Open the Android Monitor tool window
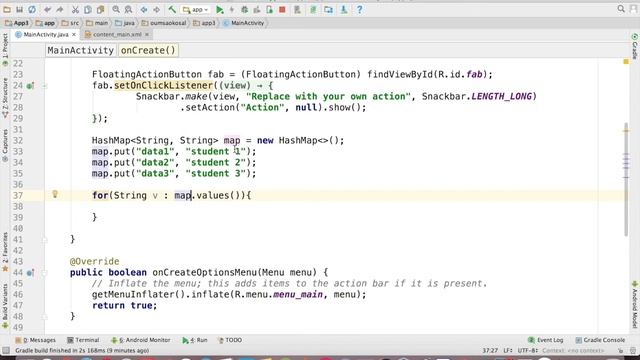Viewport: 640px width, 360px height. coord(141,340)
